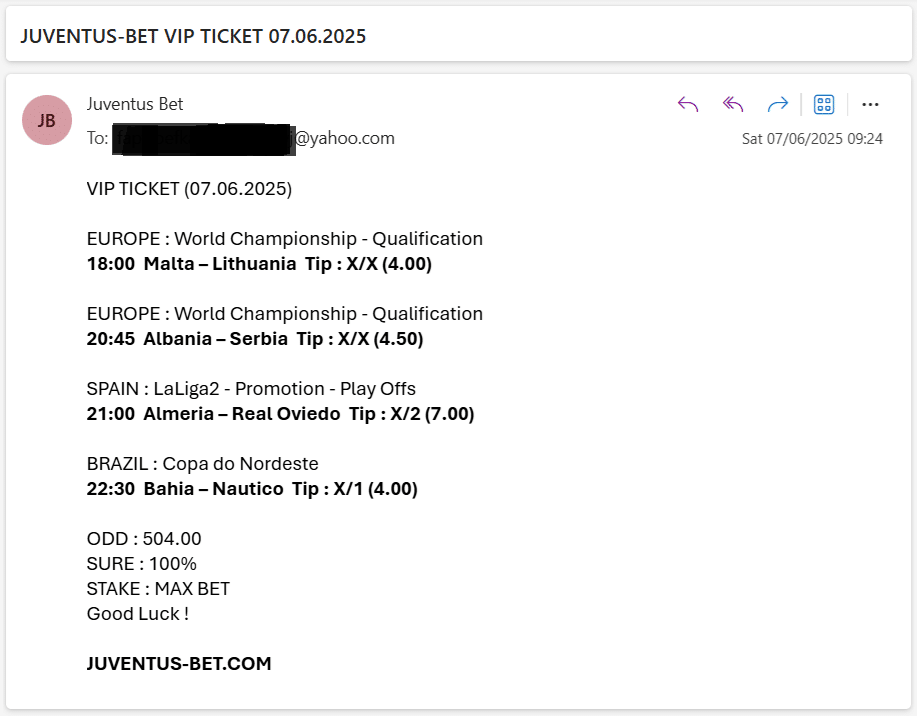This screenshot has width=920, height=716.
Task: Click the ODD : 504.00 line
Action: [x=144, y=539]
